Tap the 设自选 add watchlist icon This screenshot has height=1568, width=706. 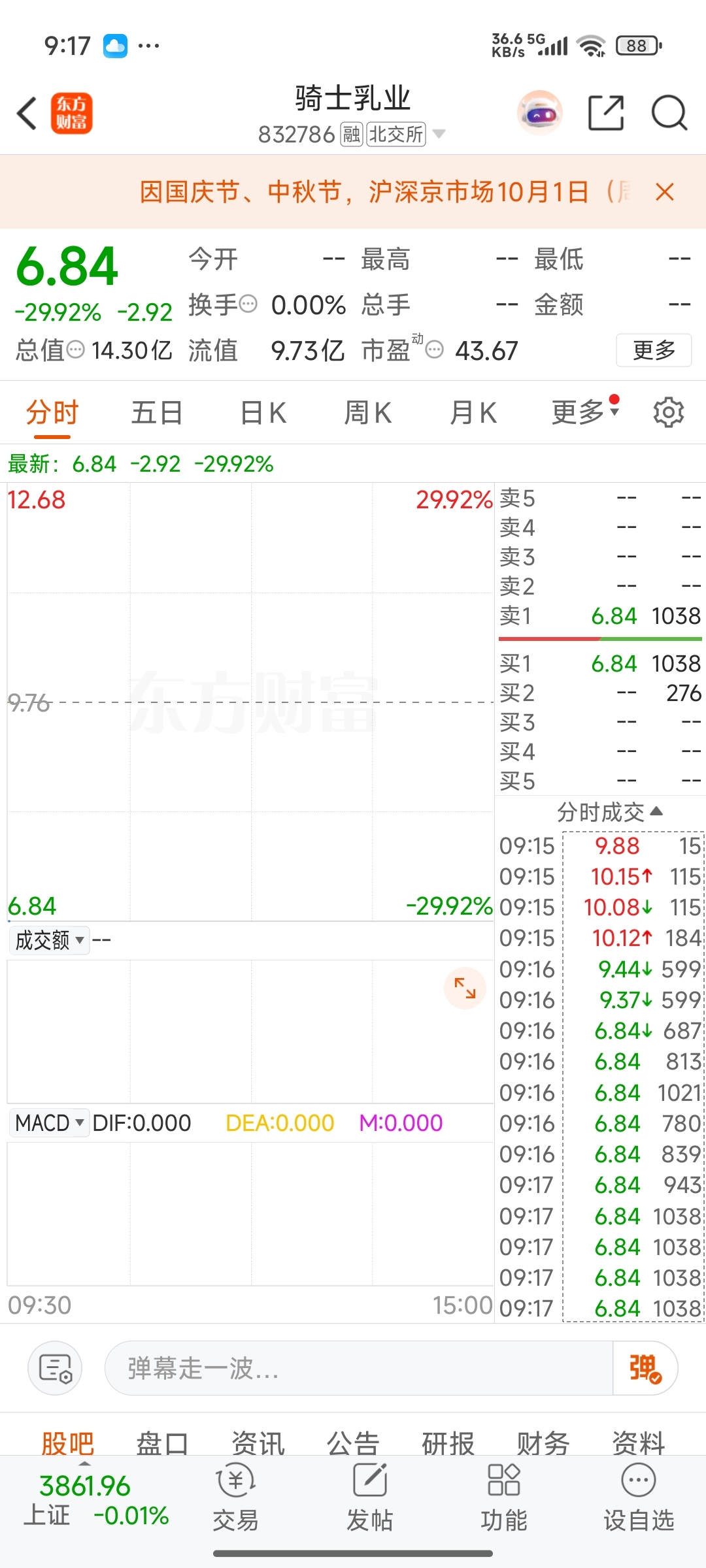point(639,1497)
